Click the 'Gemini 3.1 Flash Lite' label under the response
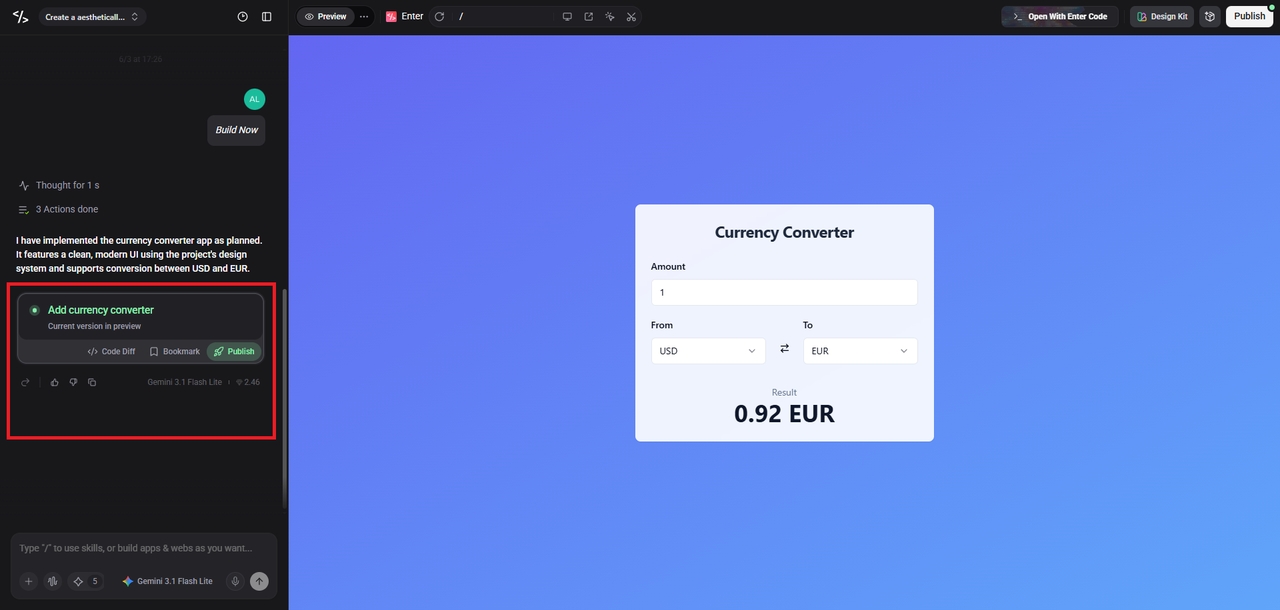This screenshot has height=610, width=1280. point(185,382)
